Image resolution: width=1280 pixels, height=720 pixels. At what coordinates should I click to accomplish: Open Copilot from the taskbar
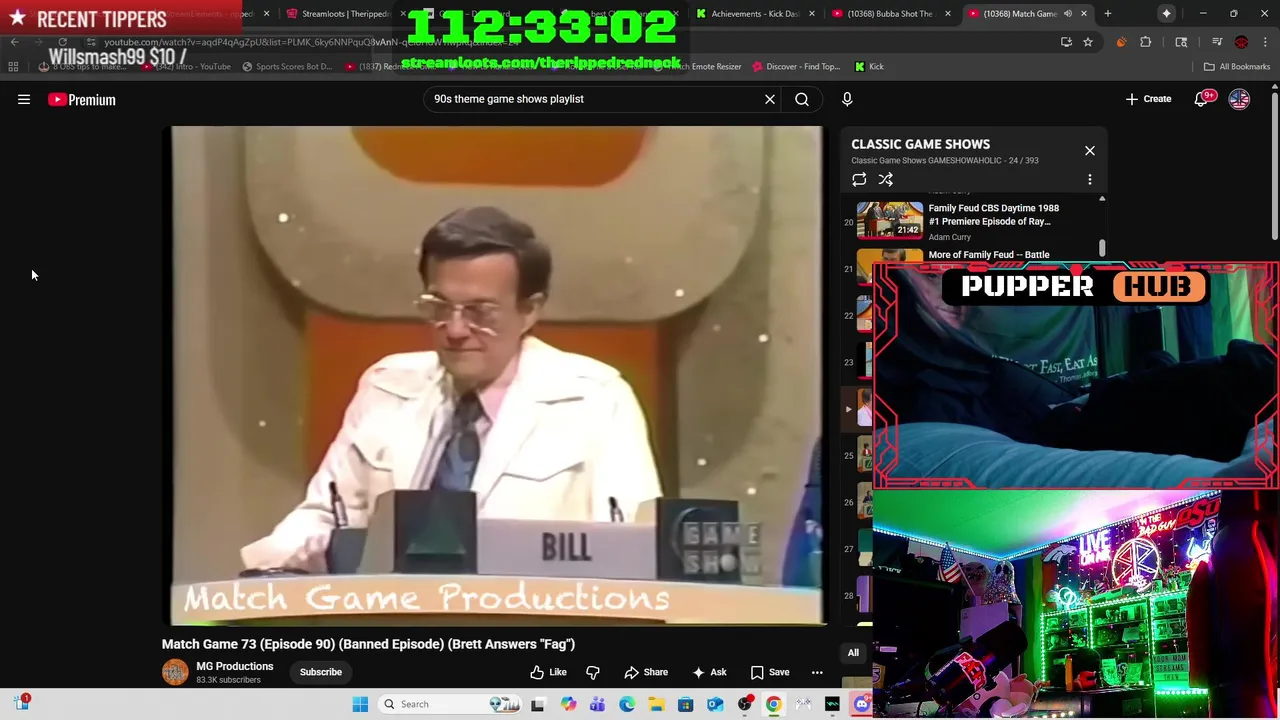click(568, 704)
